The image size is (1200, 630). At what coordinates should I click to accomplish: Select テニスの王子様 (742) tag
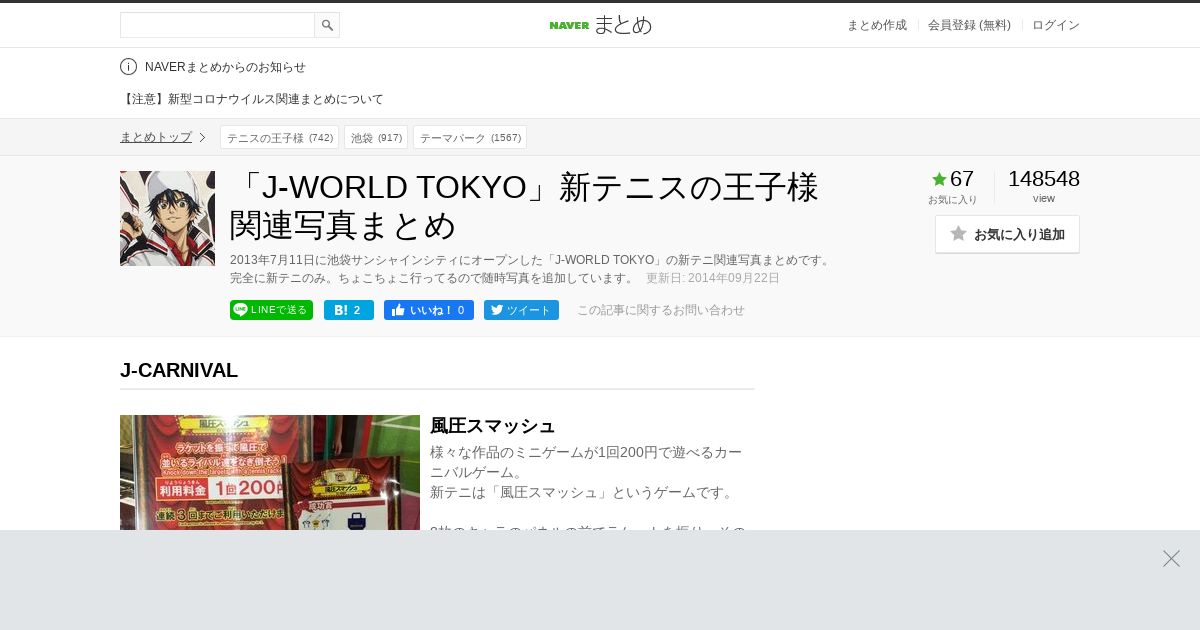click(x=279, y=137)
